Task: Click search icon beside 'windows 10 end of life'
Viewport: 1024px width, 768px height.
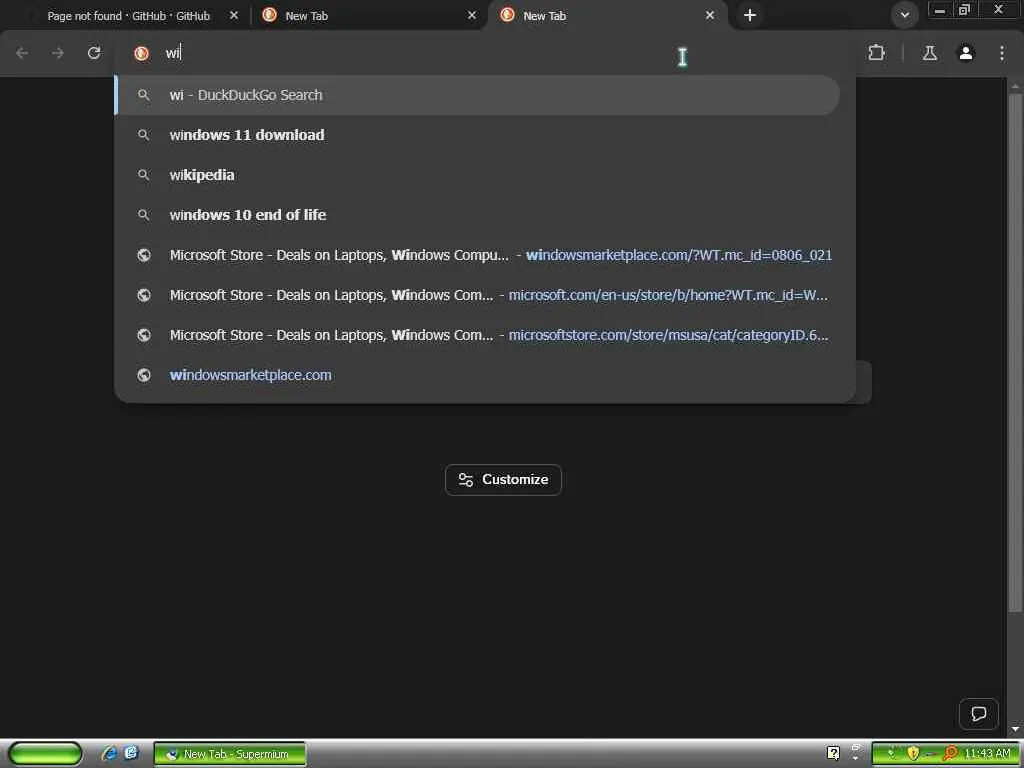Action: (144, 215)
